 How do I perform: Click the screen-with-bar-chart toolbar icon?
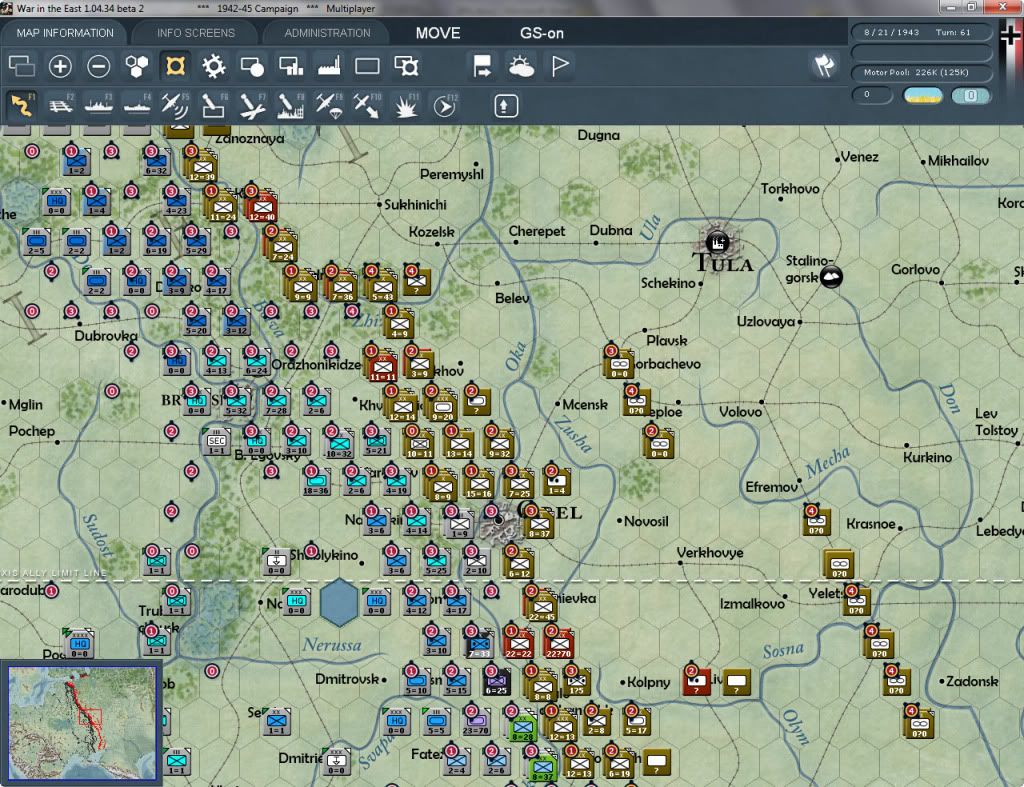(291, 66)
